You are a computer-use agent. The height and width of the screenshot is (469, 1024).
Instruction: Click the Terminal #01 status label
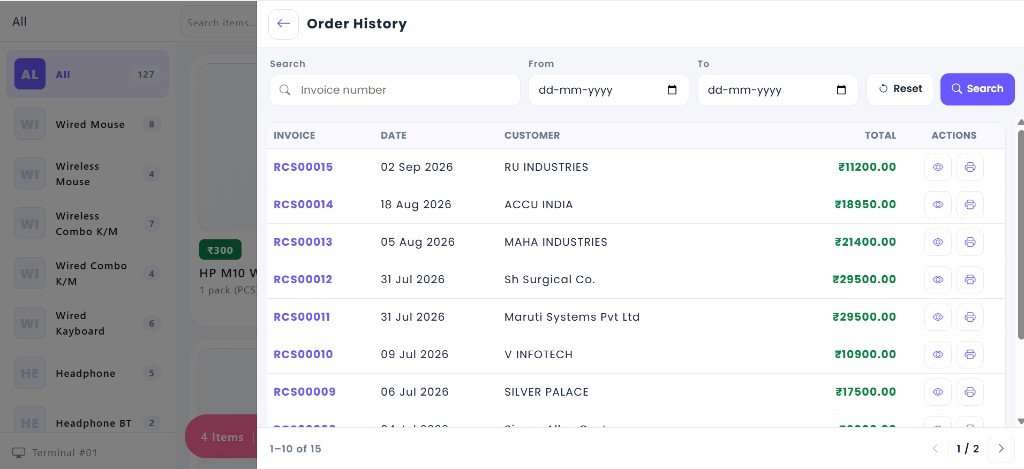pyautogui.click(x=55, y=453)
